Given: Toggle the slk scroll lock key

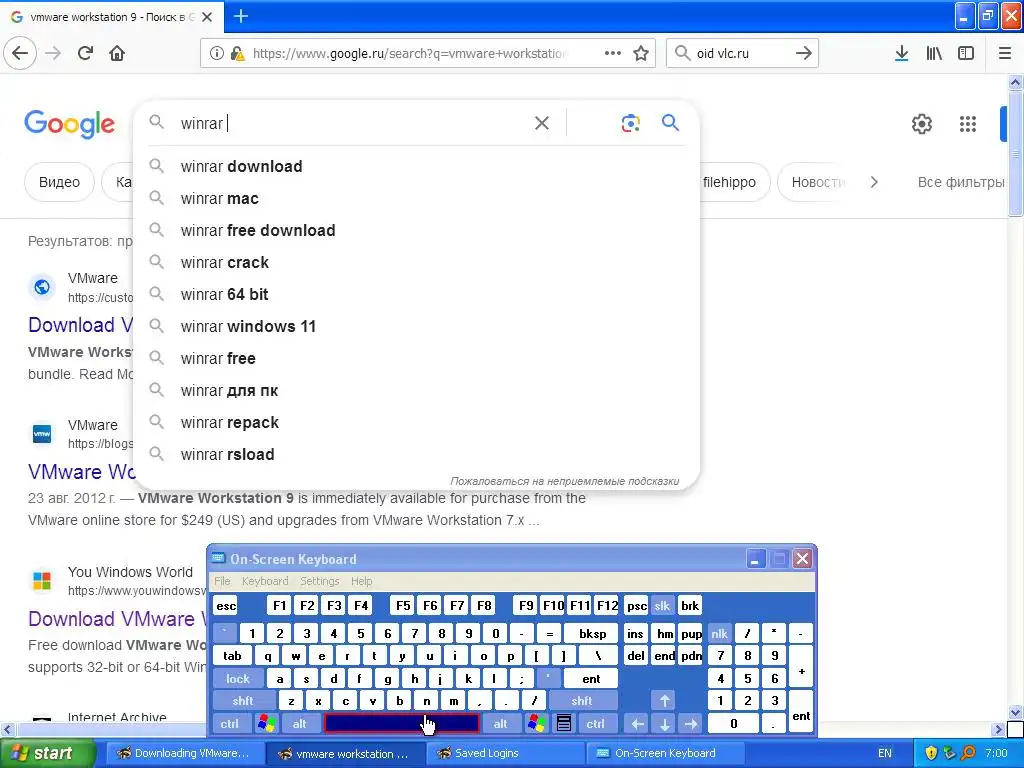Looking at the screenshot, I should click(x=662, y=605).
